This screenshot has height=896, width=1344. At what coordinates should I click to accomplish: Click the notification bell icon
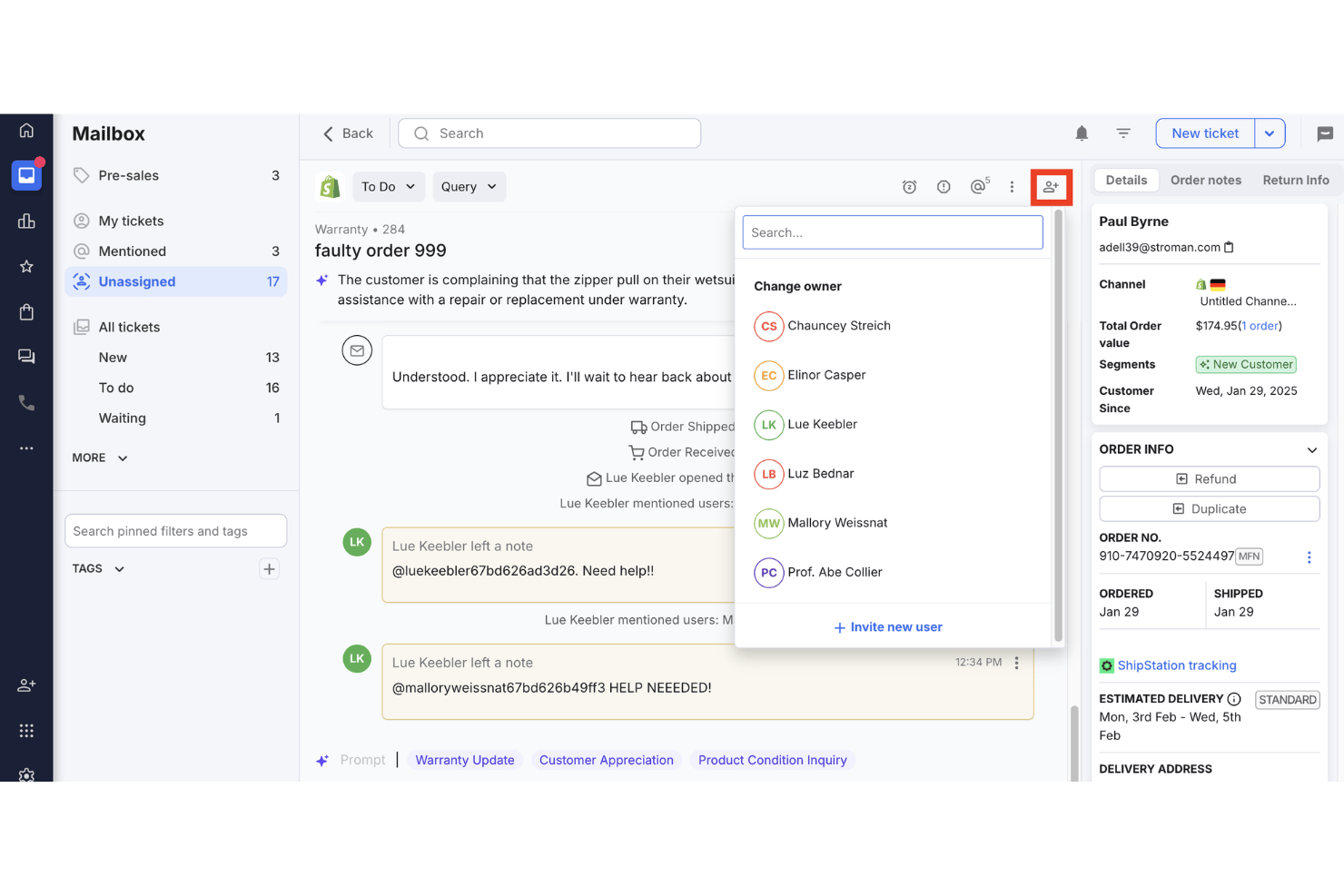[x=1082, y=133]
